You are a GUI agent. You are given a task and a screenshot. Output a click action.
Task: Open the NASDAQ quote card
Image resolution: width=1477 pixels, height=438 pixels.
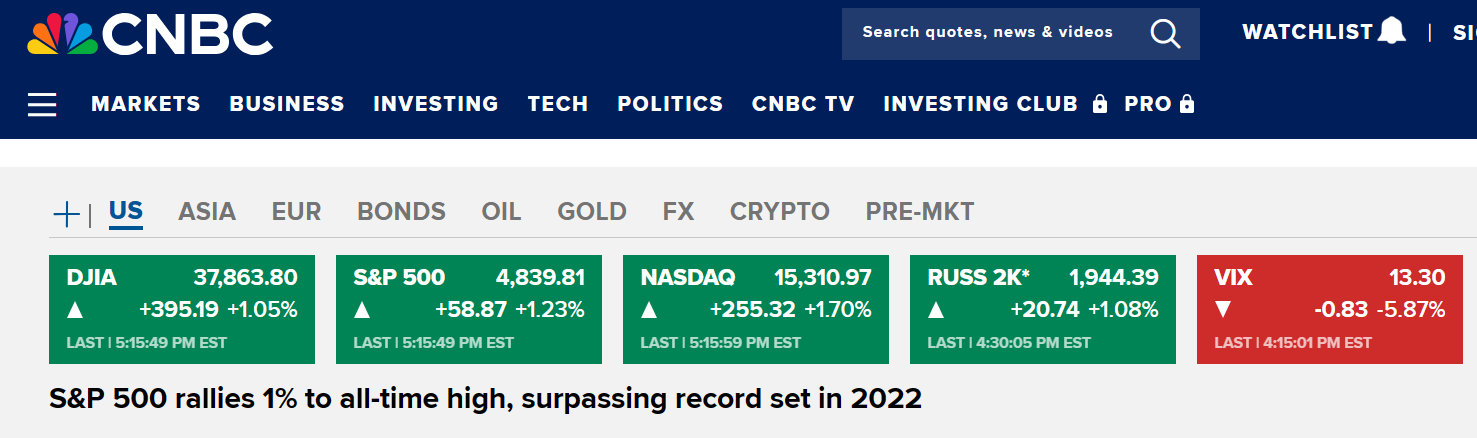click(x=756, y=309)
